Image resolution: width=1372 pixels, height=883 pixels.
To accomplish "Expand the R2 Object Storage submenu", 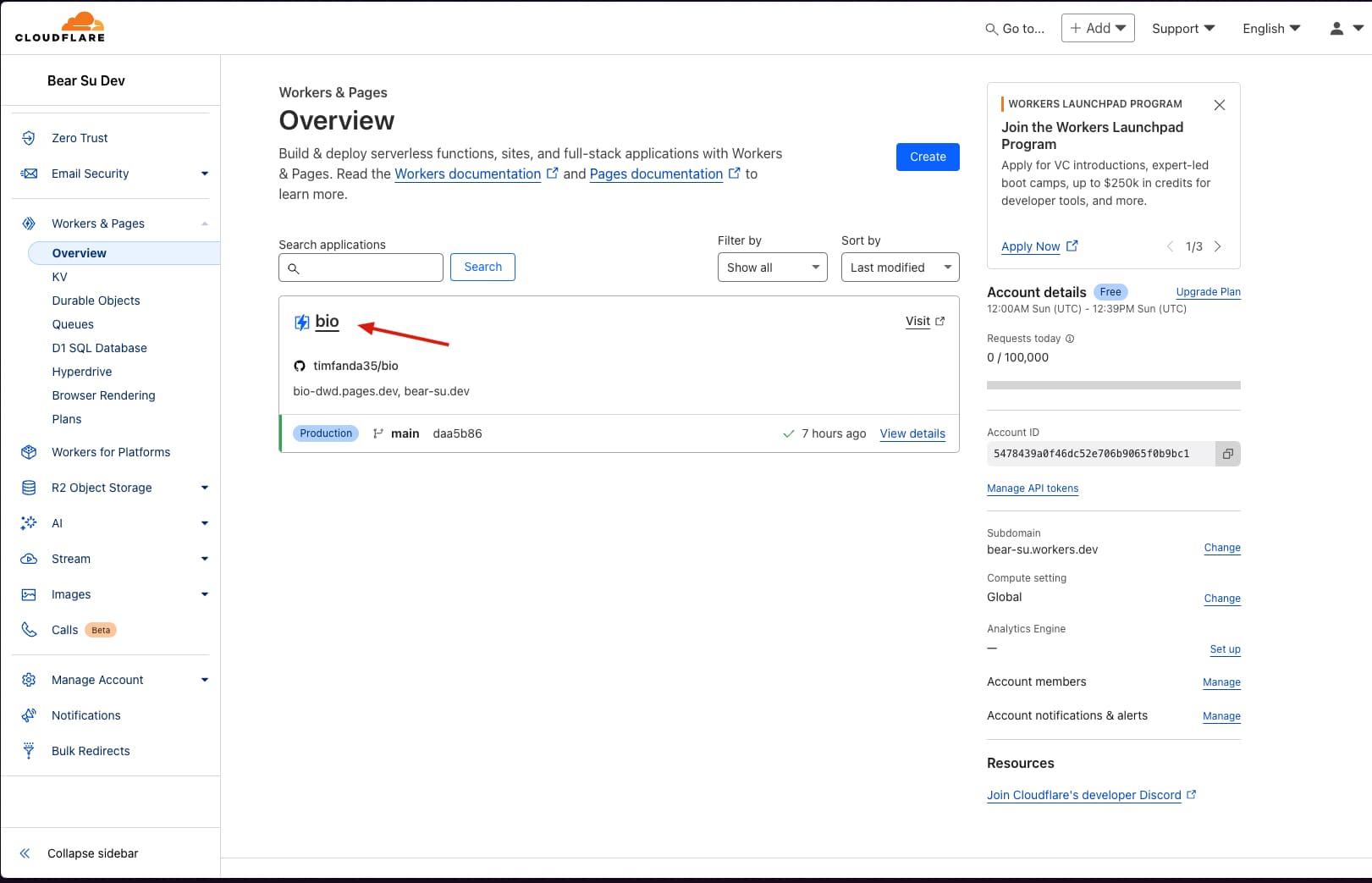I will point(204,488).
